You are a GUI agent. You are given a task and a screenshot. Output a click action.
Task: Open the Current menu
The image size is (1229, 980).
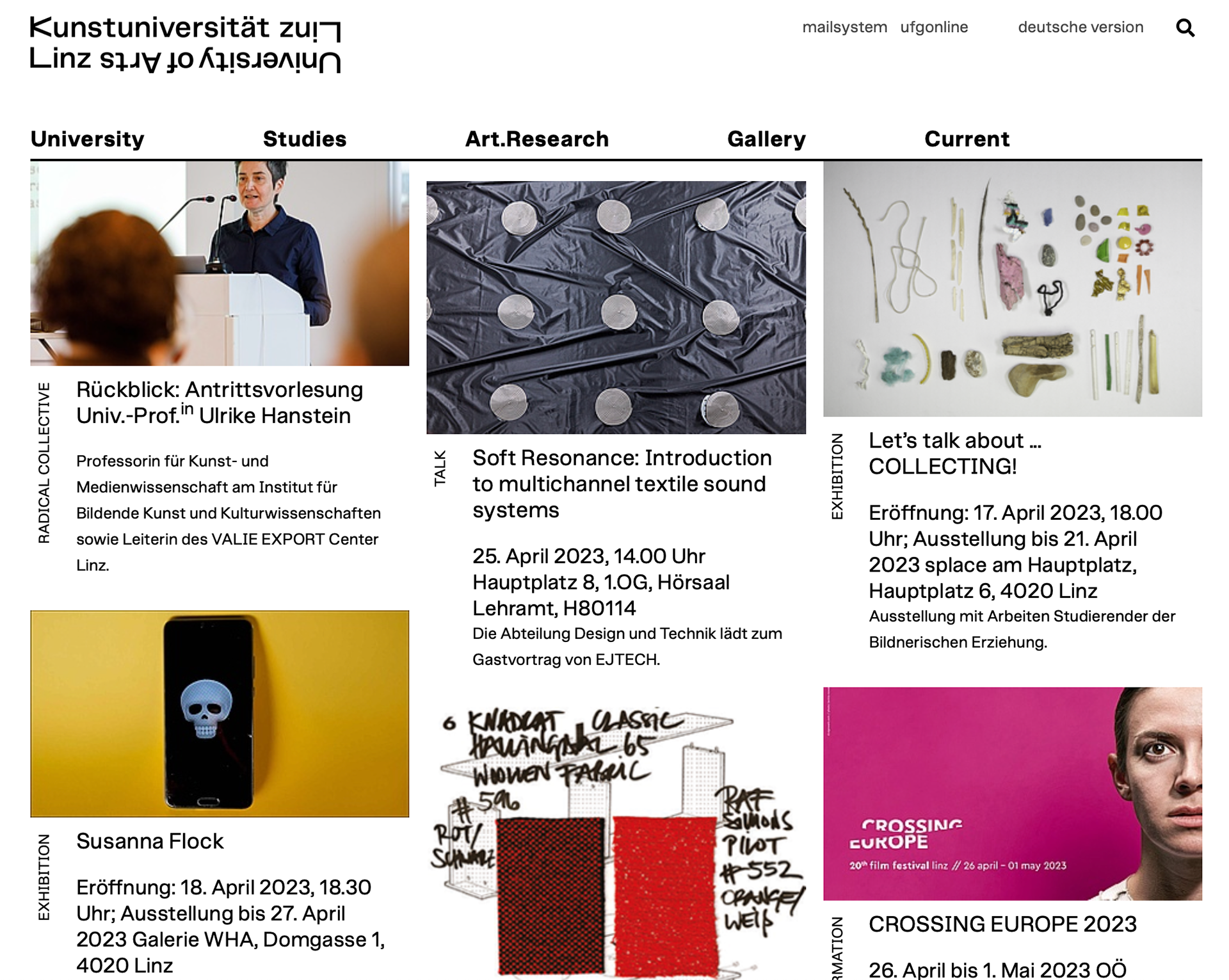tap(967, 139)
